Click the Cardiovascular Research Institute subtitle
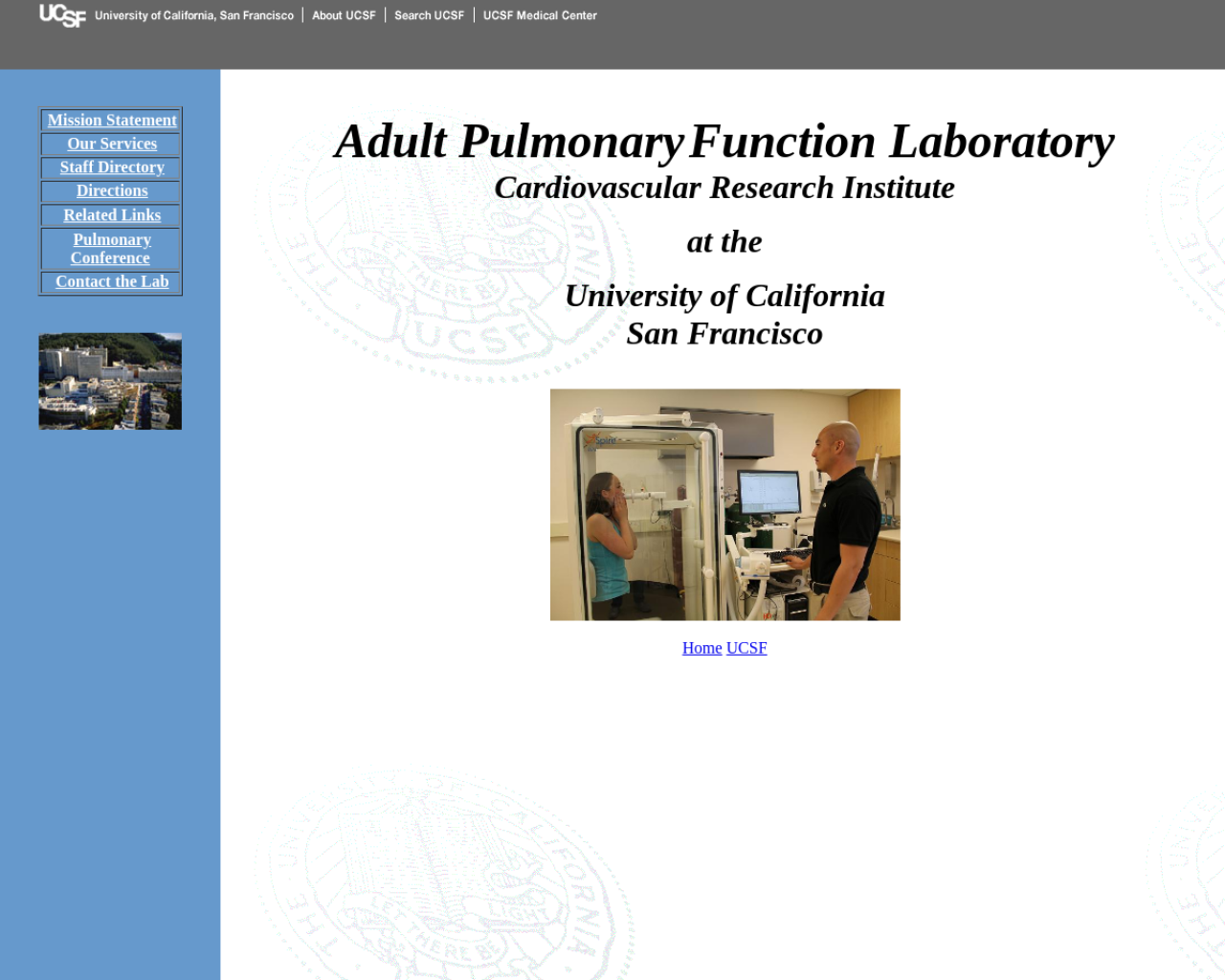Image resolution: width=1225 pixels, height=980 pixels. click(x=724, y=188)
